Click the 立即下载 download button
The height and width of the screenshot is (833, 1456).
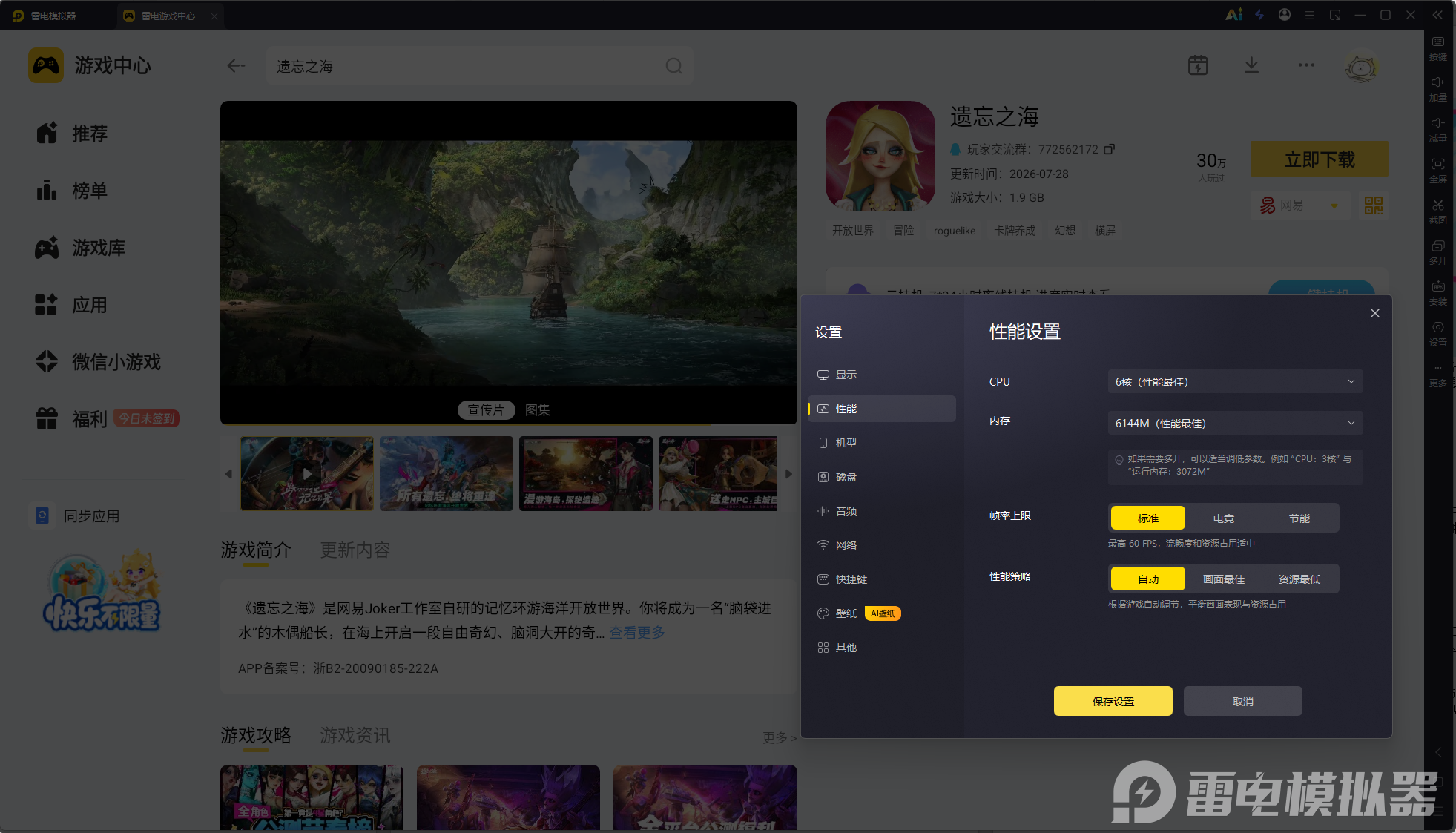tap(1319, 159)
